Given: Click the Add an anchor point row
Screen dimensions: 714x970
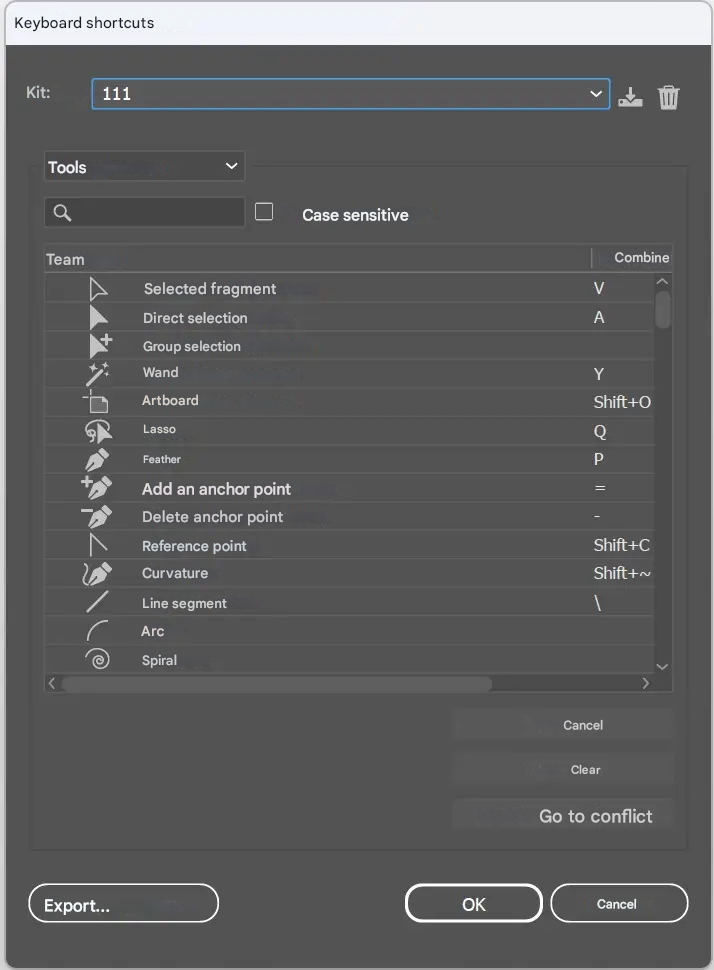Looking at the screenshot, I should pos(217,489).
